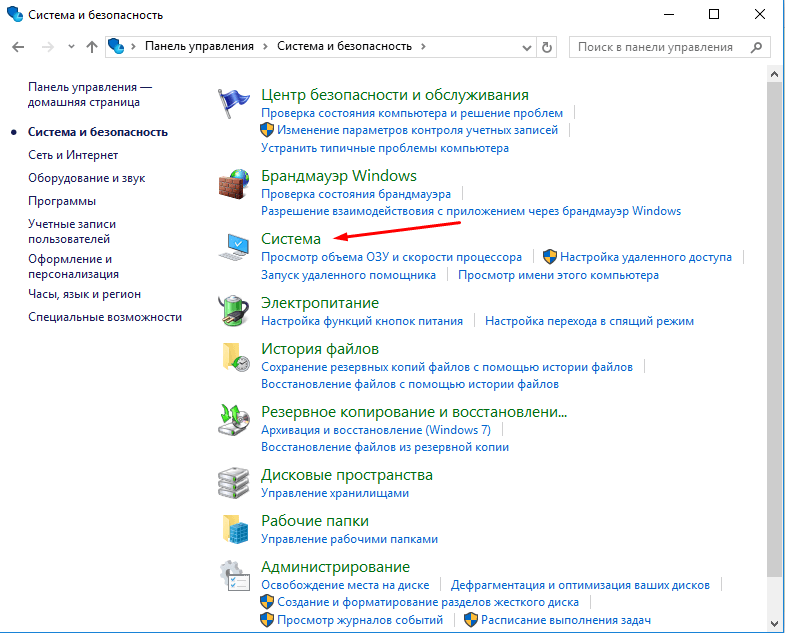The image size is (785, 633).
Task: Go back with the left arrow button
Action: pyautogui.click(x=18, y=47)
